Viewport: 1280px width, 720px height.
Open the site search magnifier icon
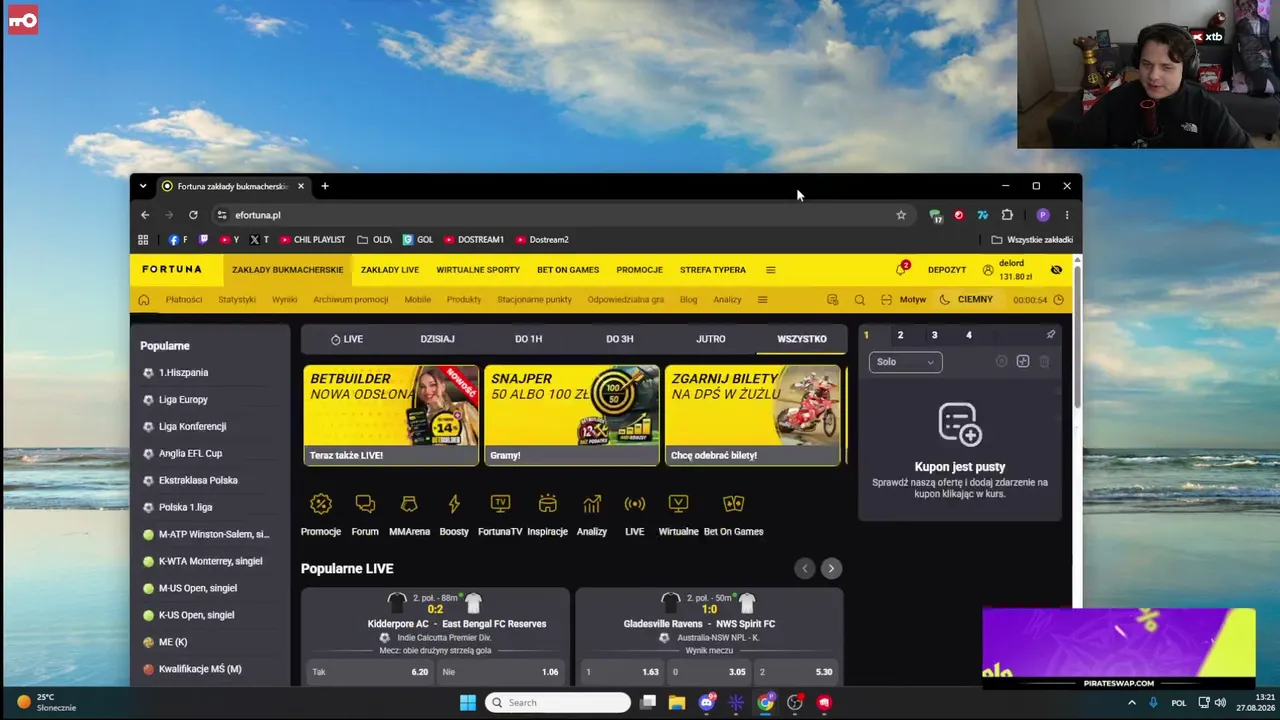859,300
